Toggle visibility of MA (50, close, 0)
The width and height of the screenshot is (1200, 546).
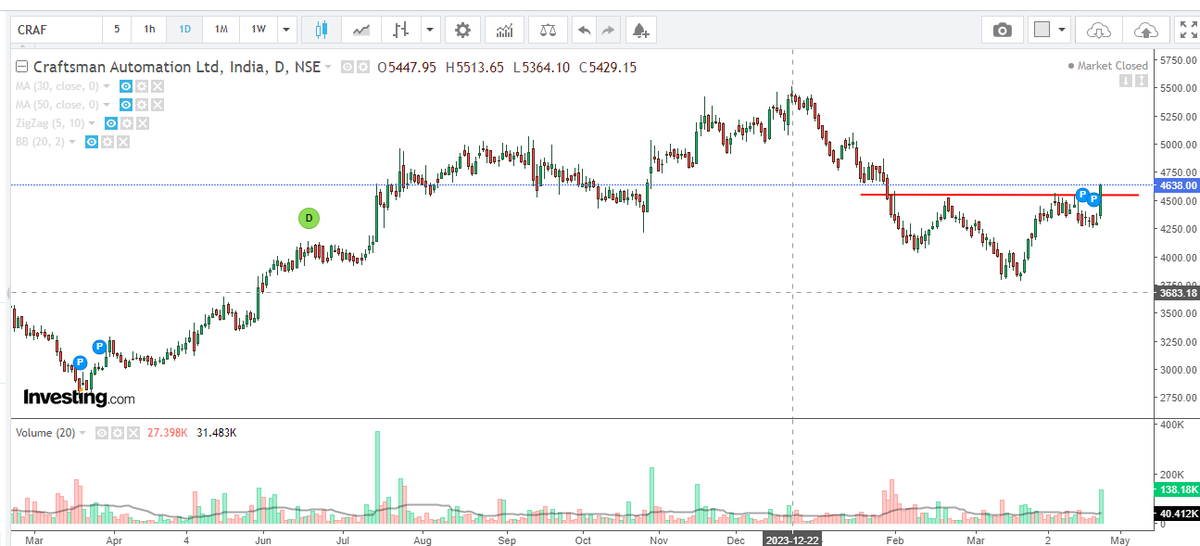point(127,104)
